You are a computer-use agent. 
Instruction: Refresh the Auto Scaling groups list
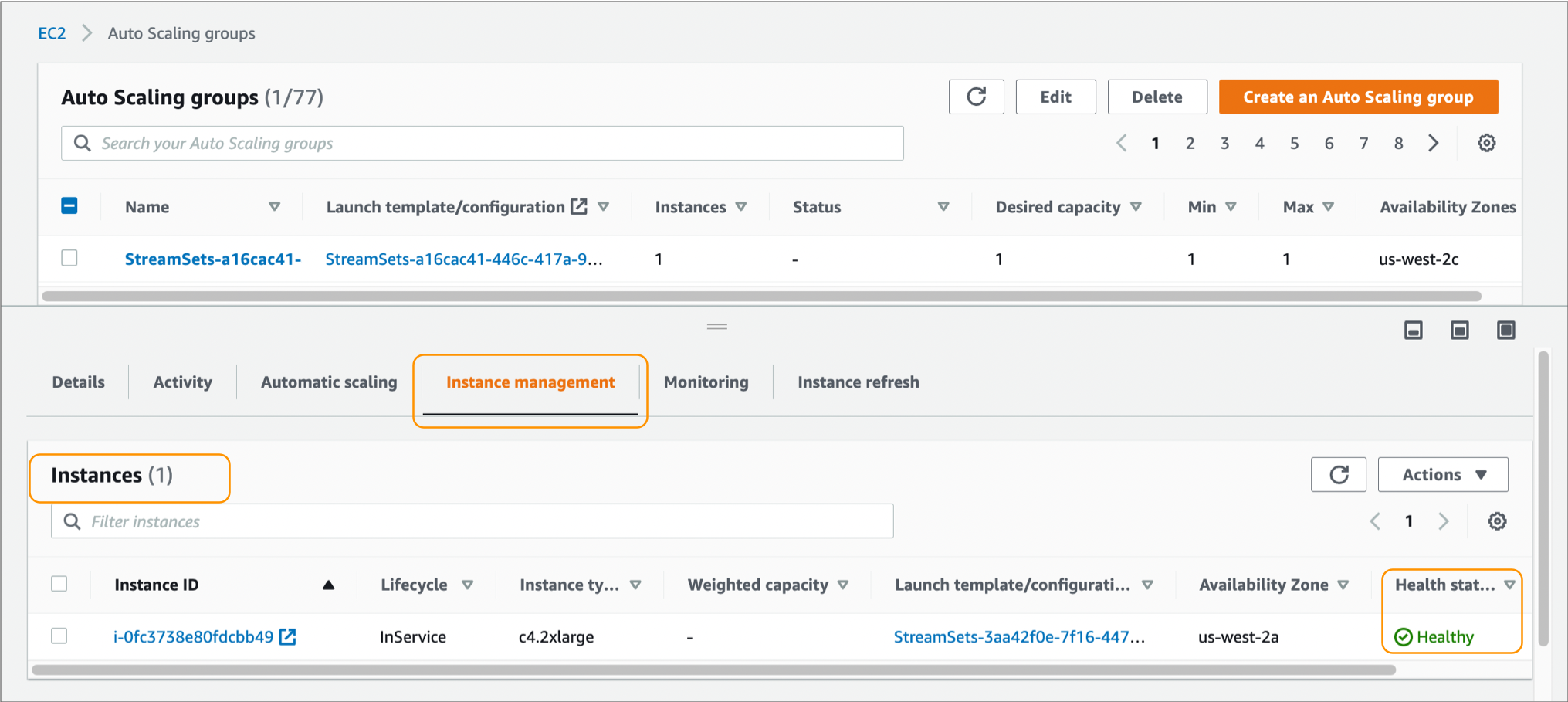976,97
